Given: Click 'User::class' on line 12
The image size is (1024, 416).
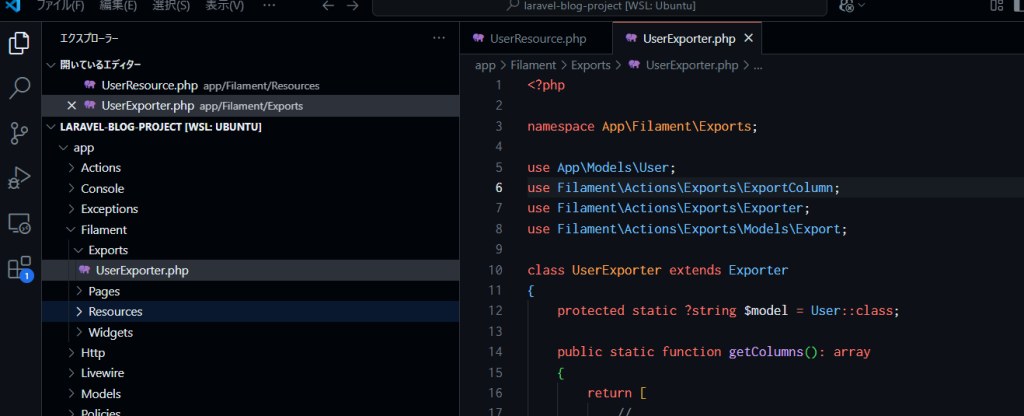Looking at the screenshot, I should pyautogui.click(x=852, y=311).
